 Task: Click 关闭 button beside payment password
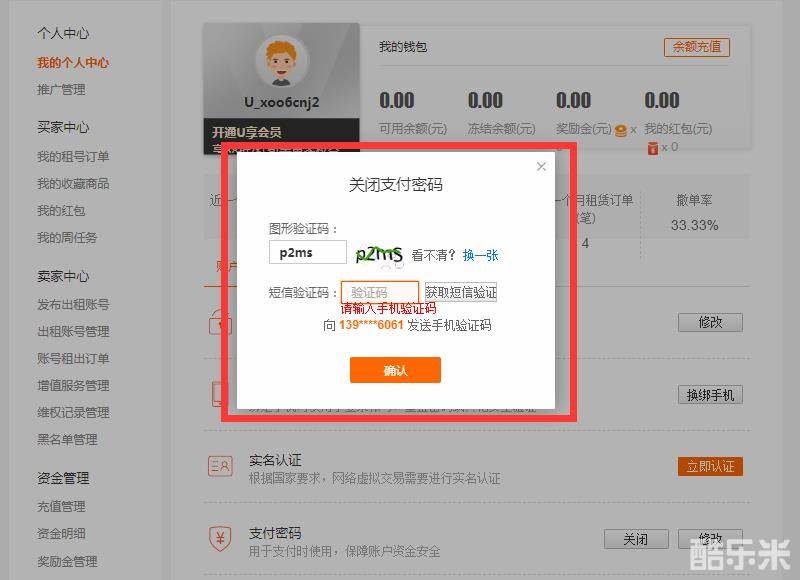pos(635,539)
